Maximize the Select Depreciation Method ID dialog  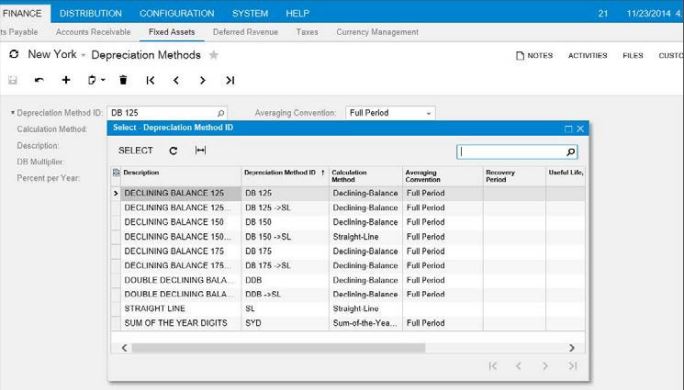tap(568, 129)
